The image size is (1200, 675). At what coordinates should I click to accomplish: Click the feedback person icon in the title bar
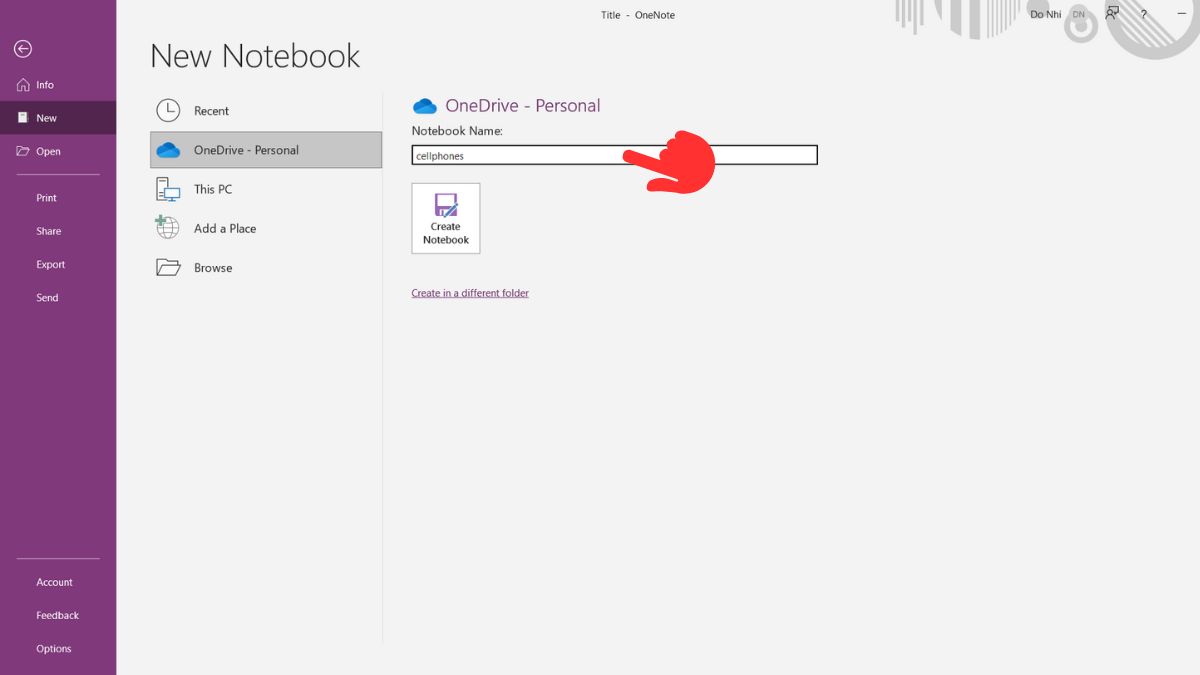coord(1112,14)
